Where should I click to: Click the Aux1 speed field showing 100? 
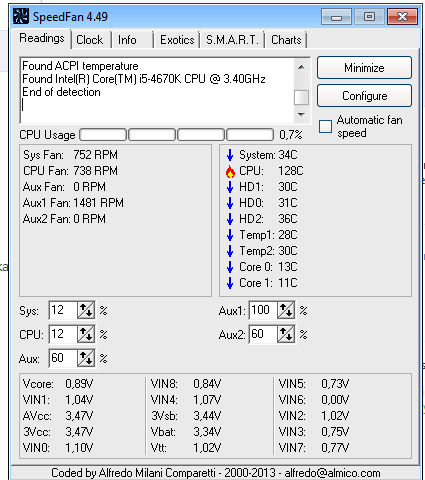[x=263, y=310]
